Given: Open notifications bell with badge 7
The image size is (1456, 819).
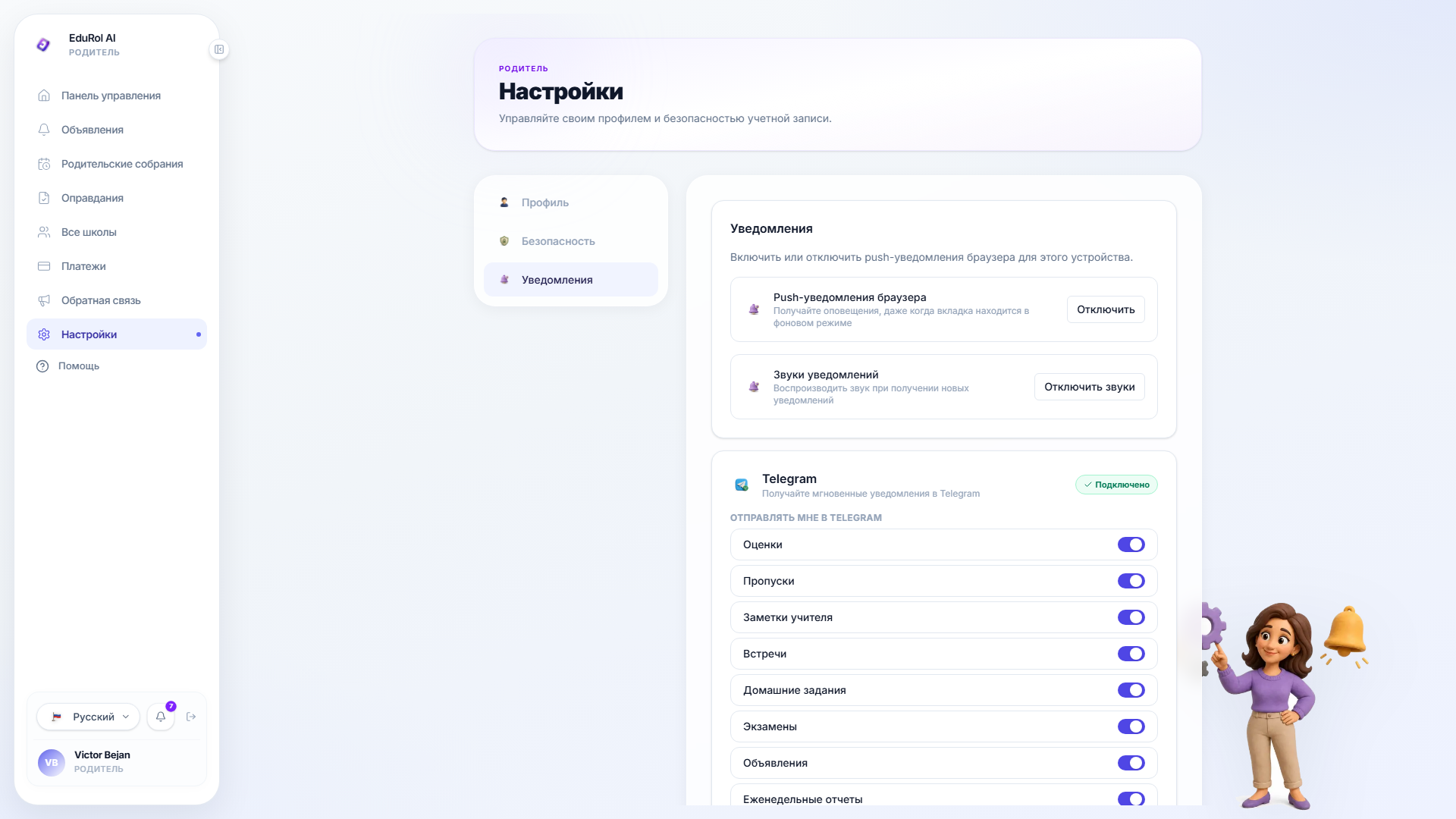Looking at the screenshot, I should (161, 717).
